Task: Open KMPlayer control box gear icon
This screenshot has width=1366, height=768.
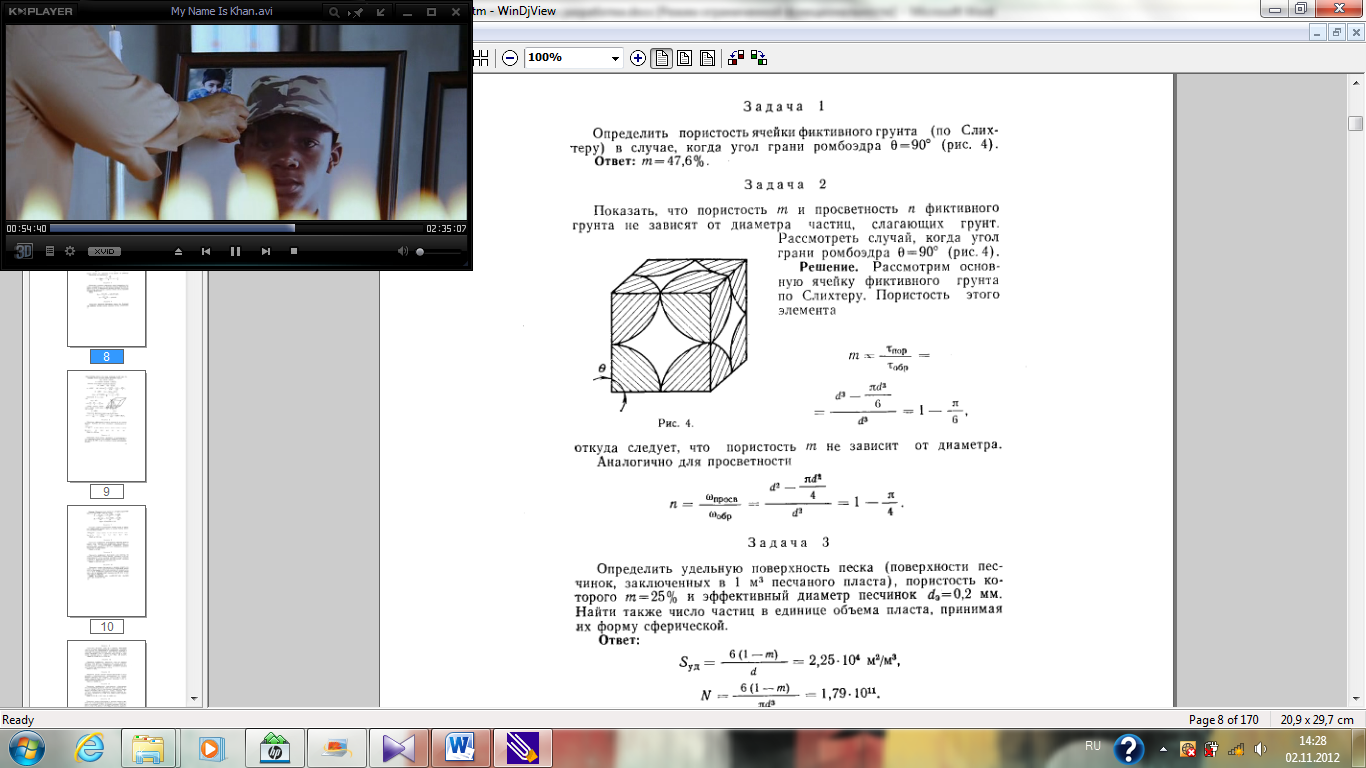Action: click(x=70, y=251)
